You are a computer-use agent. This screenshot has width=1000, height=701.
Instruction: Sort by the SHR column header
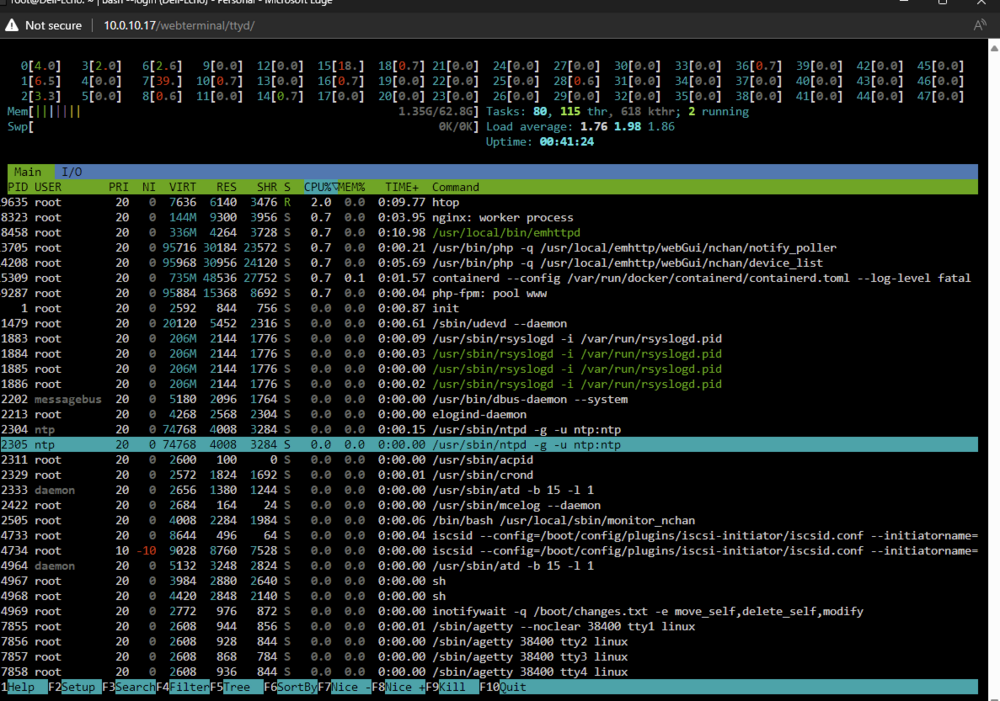click(267, 187)
